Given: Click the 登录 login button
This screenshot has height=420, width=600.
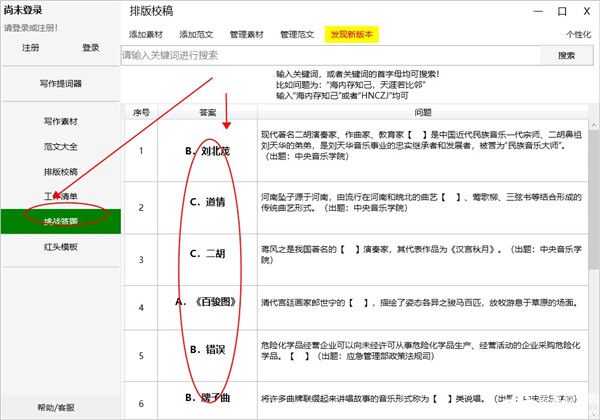Looking at the screenshot, I should tap(91, 47).
